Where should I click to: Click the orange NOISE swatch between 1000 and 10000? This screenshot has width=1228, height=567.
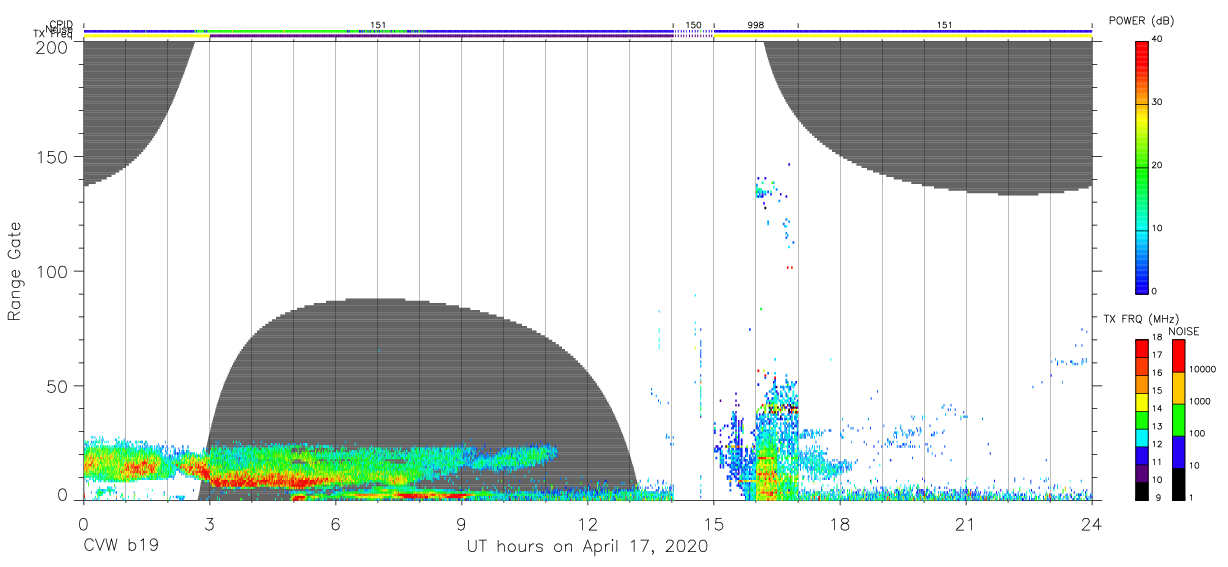1177,386
